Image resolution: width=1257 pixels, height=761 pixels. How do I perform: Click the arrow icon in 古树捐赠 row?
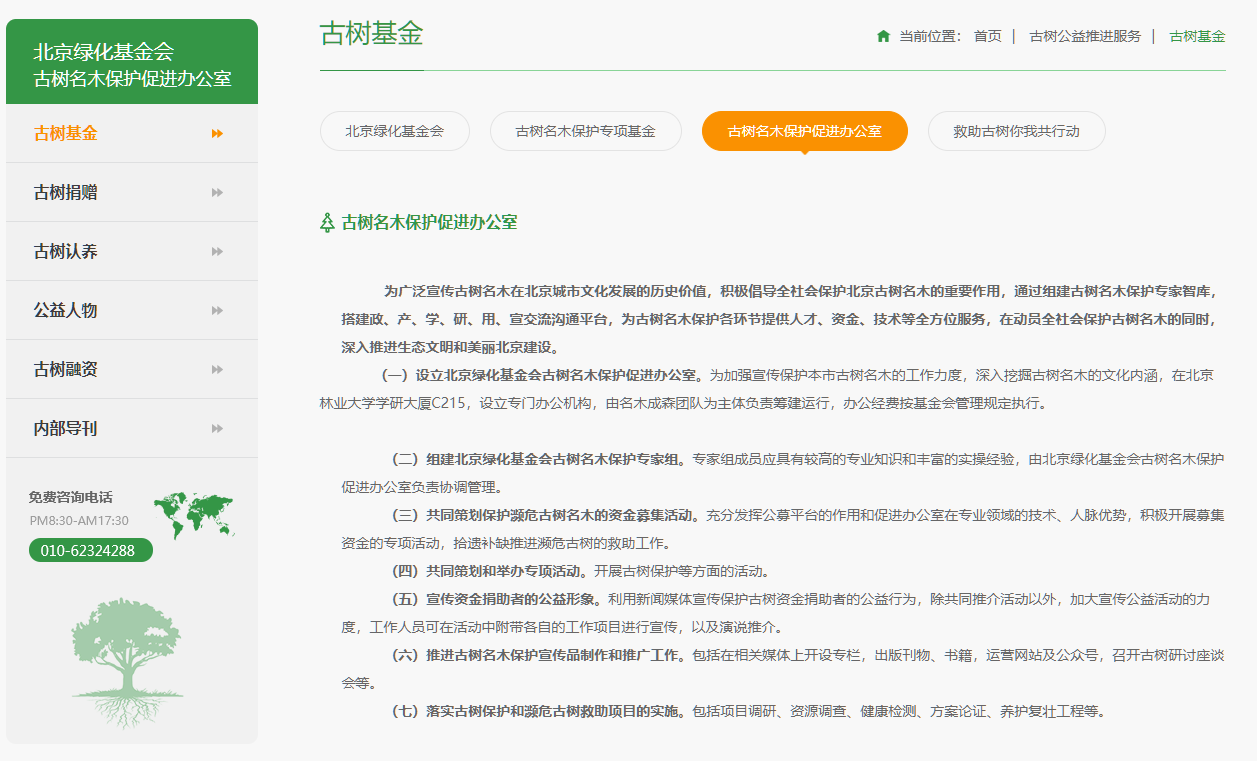[x=217, y=193]
